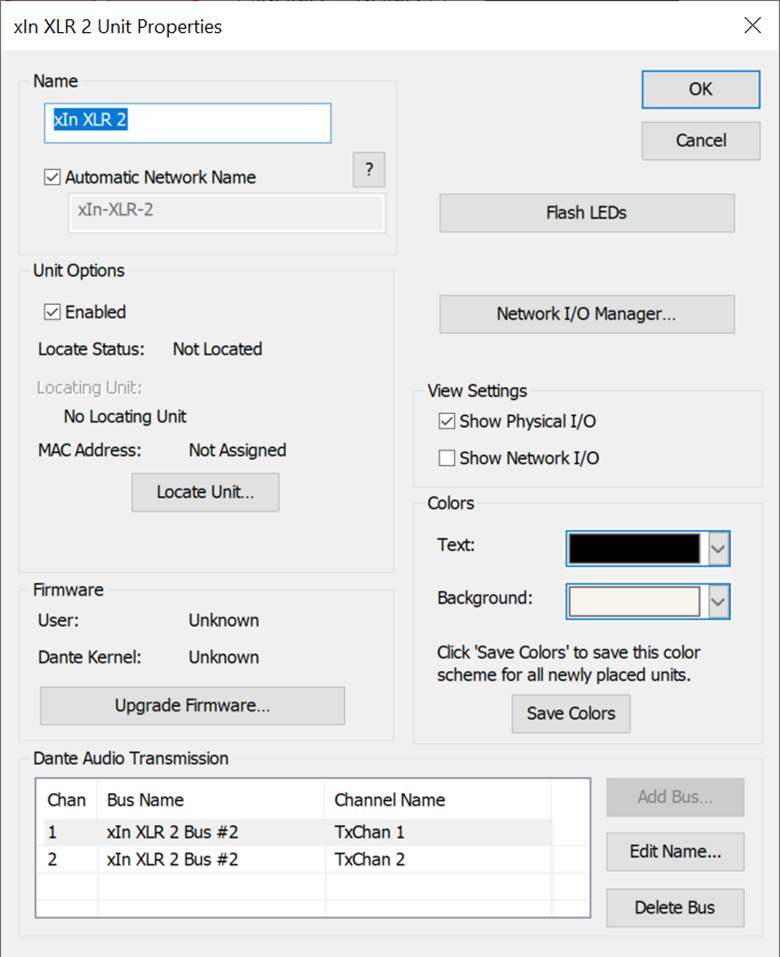Click the black Text color swatch

coord(634,548)
